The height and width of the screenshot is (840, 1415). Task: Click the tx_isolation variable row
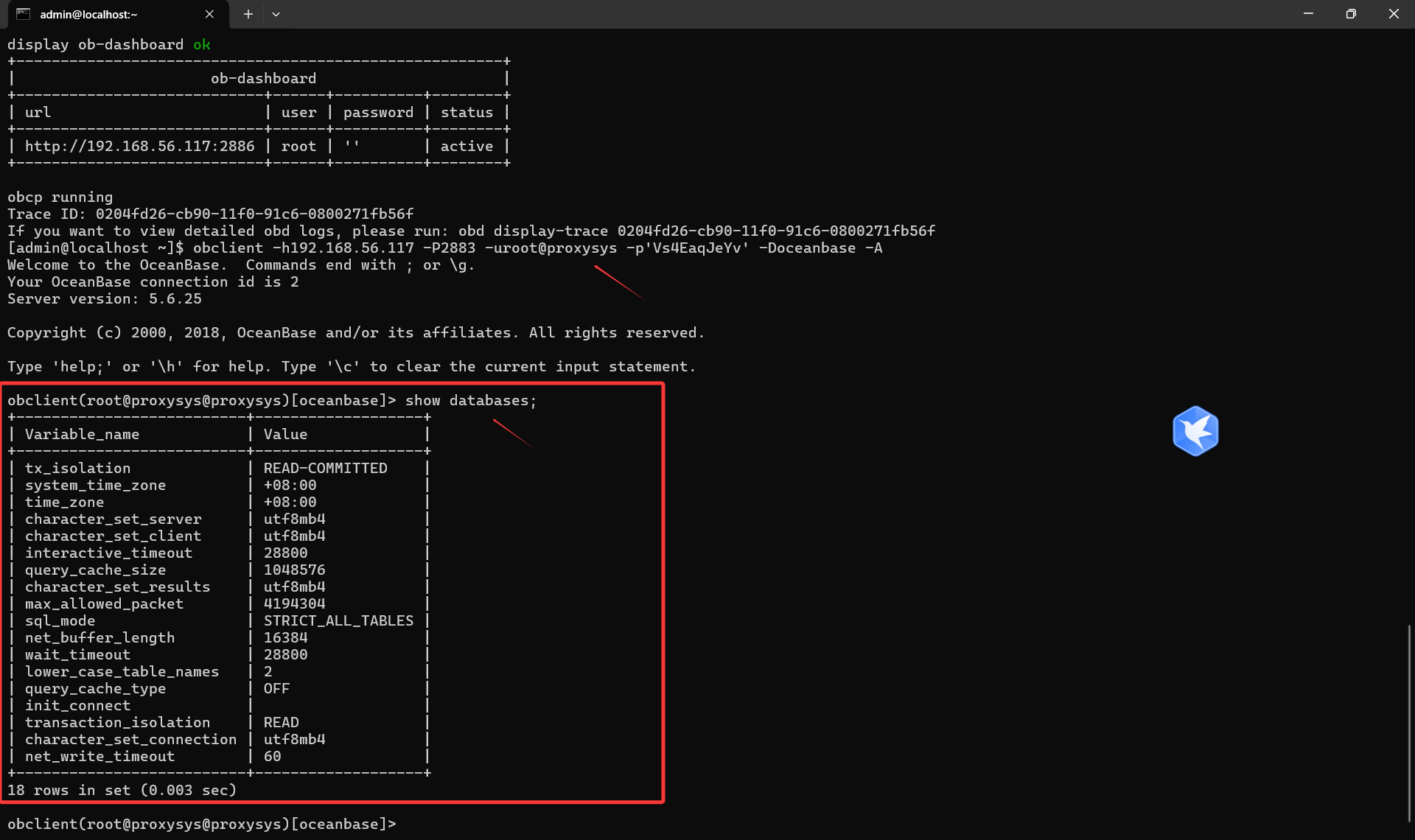[77, 468]
